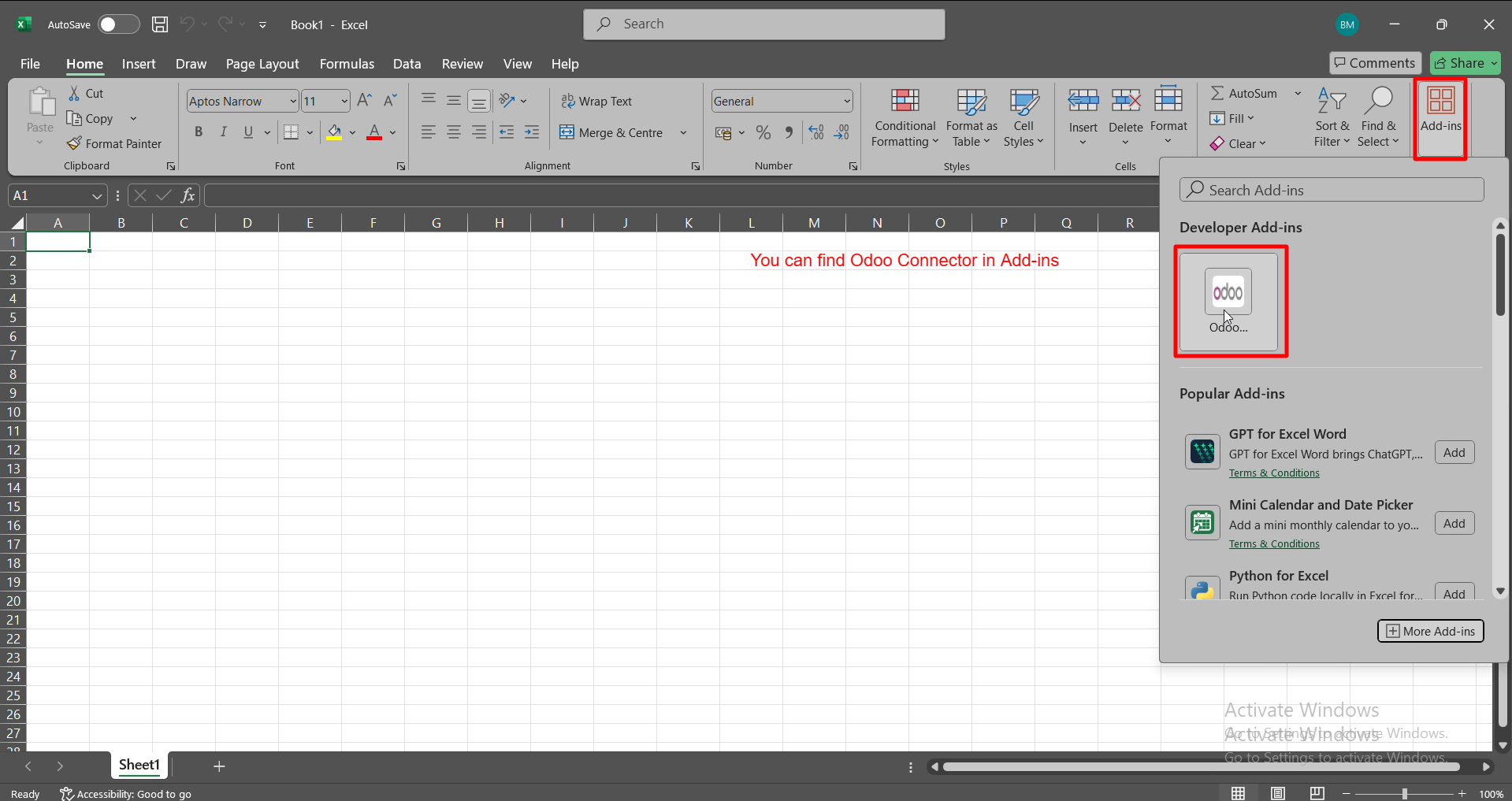Expand the Name Box dropdown arrow
1512x801 pixels.
(97, 195)
